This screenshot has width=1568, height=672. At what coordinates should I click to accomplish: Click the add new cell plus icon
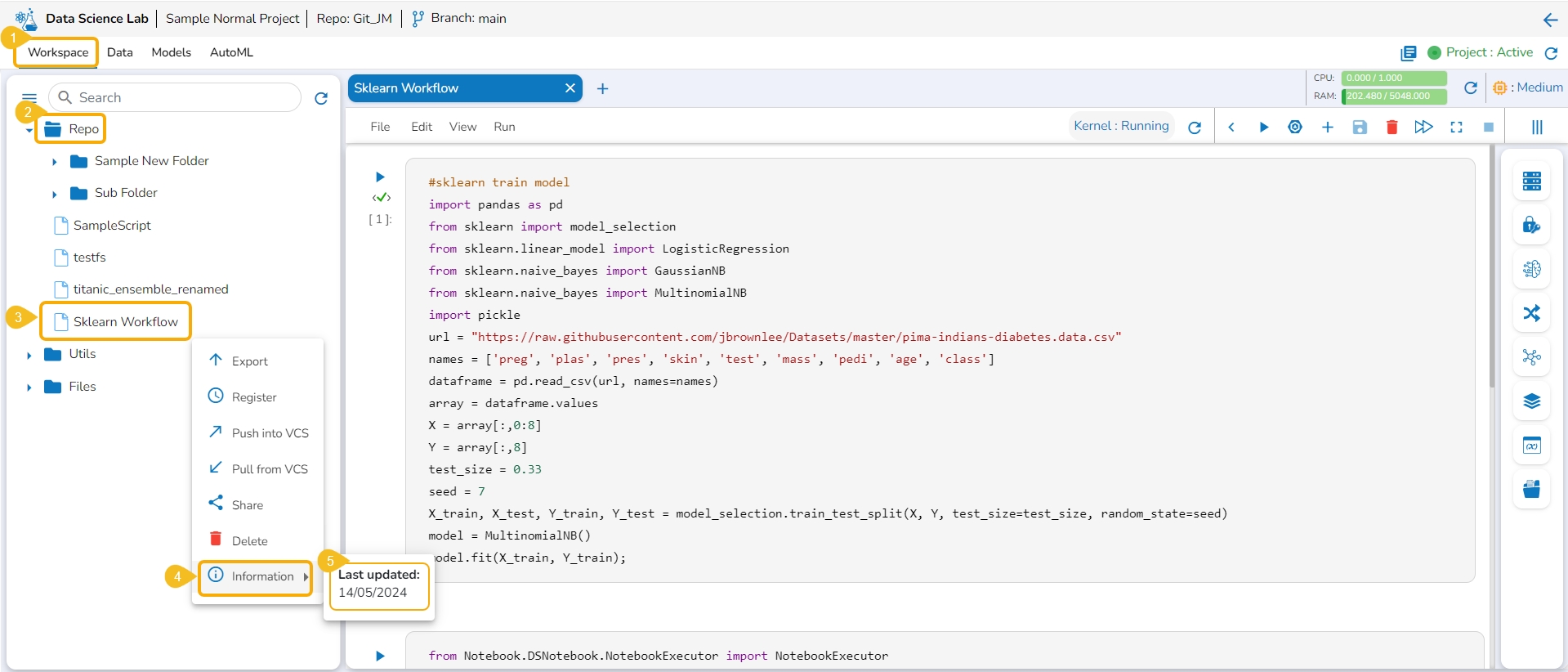[x=1327, y=127]
